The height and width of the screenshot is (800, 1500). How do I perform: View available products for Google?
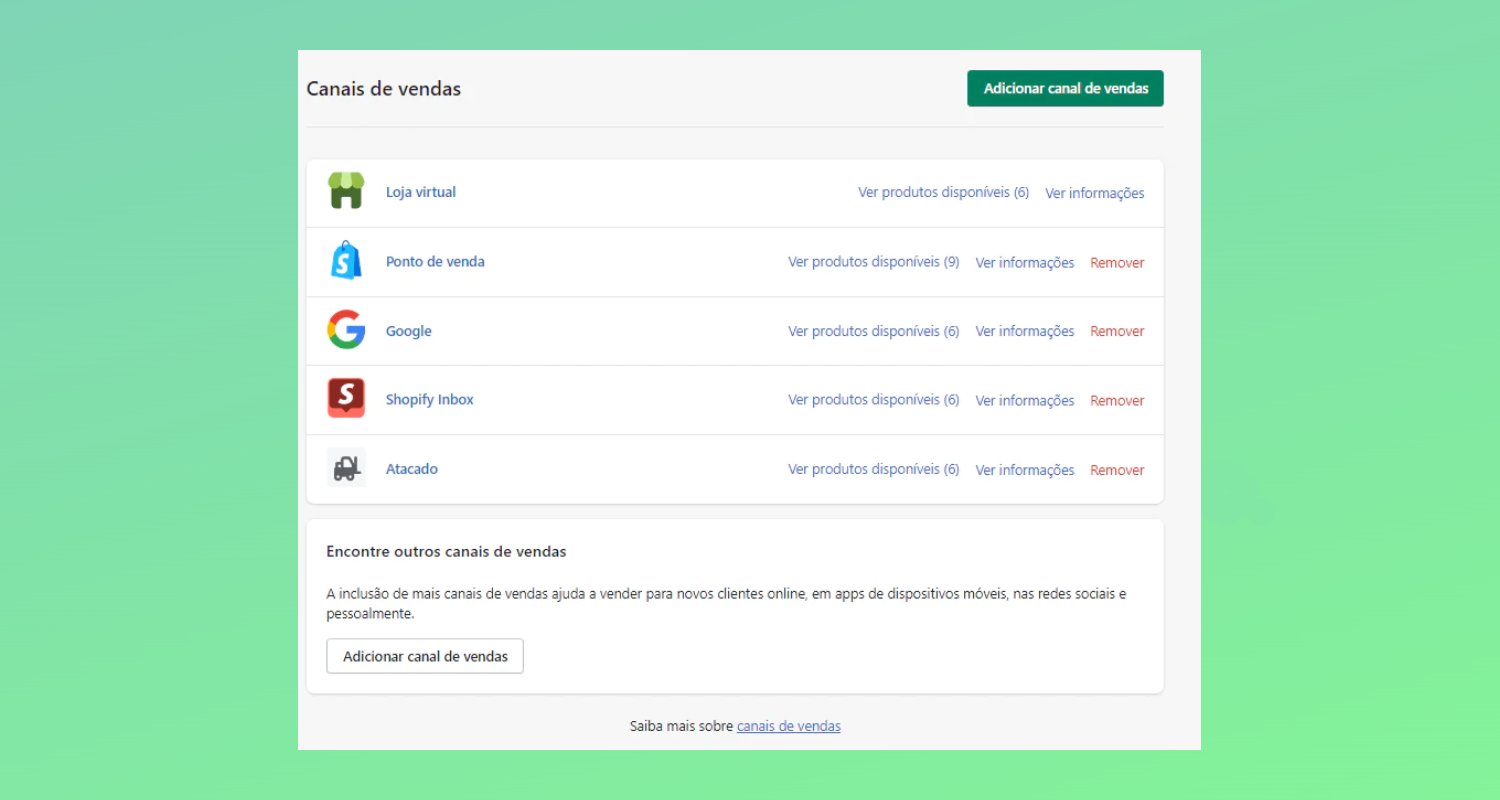coord(873,331)
